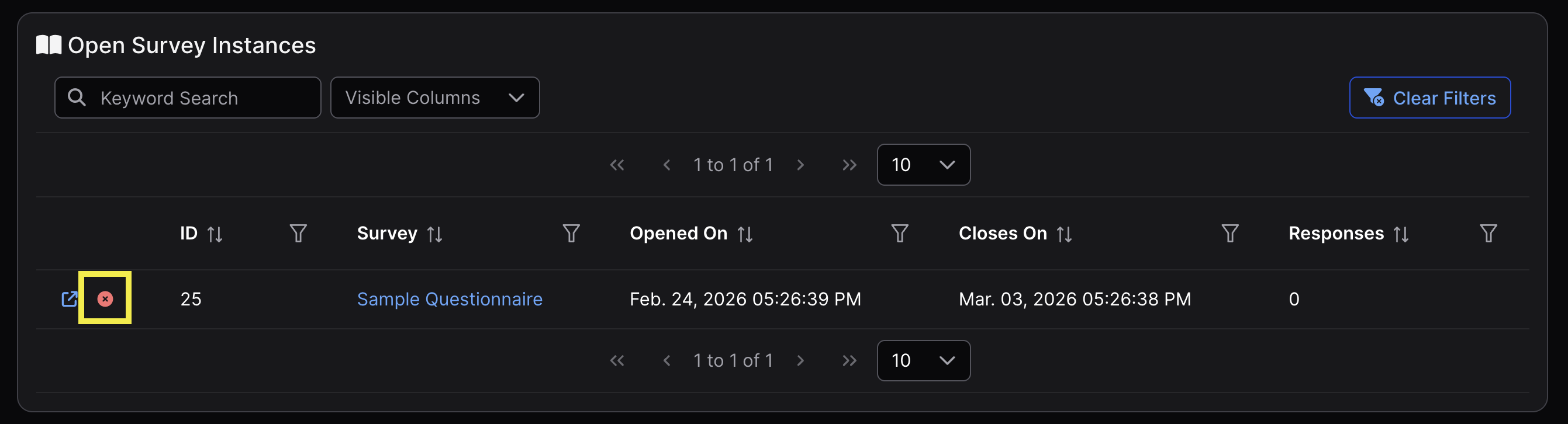This screenshot has height=424, width=1568.
Task: Sort by Responses count
Action: click(x=1401, y=234)
